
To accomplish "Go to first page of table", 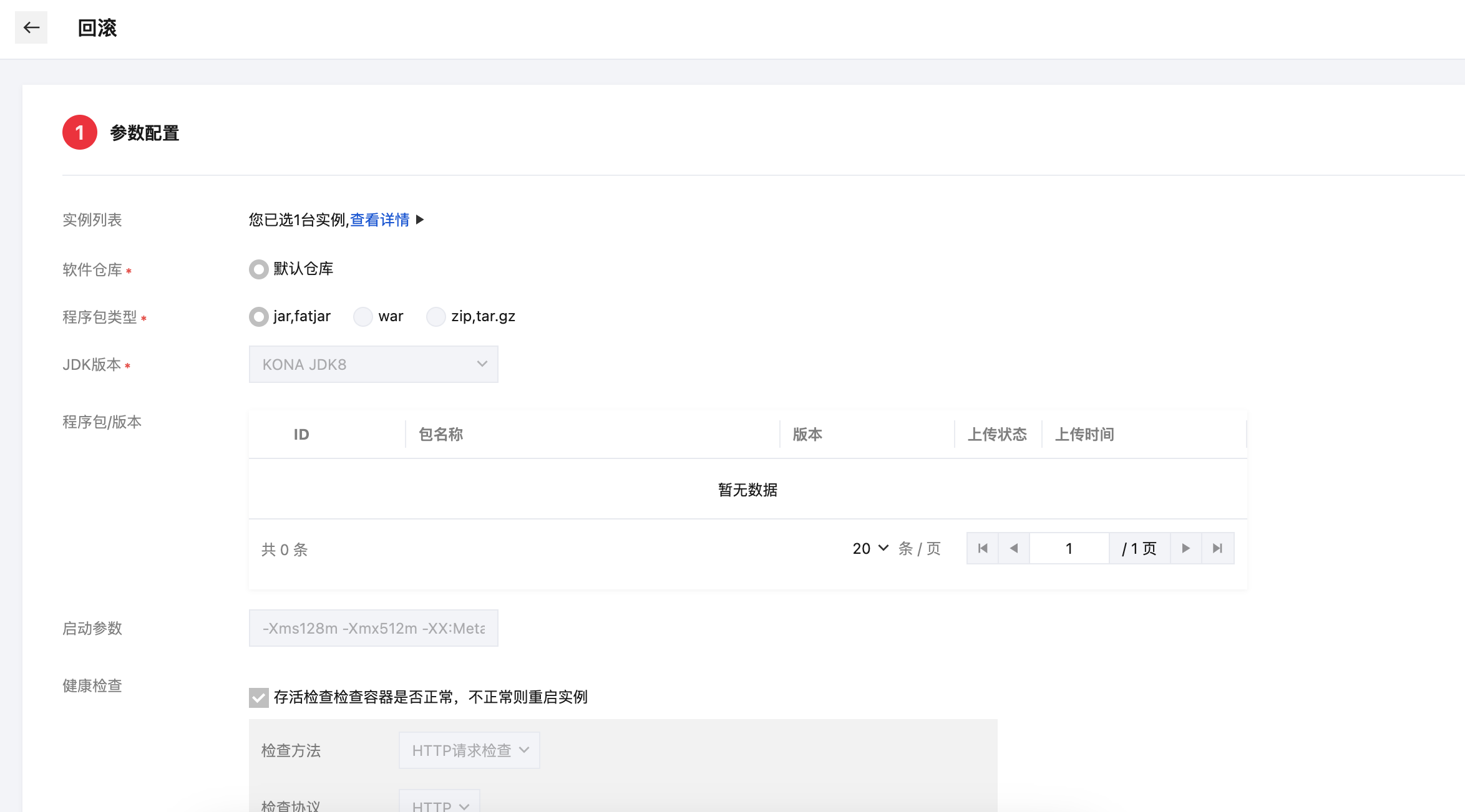I will click(x=983, y=548).
